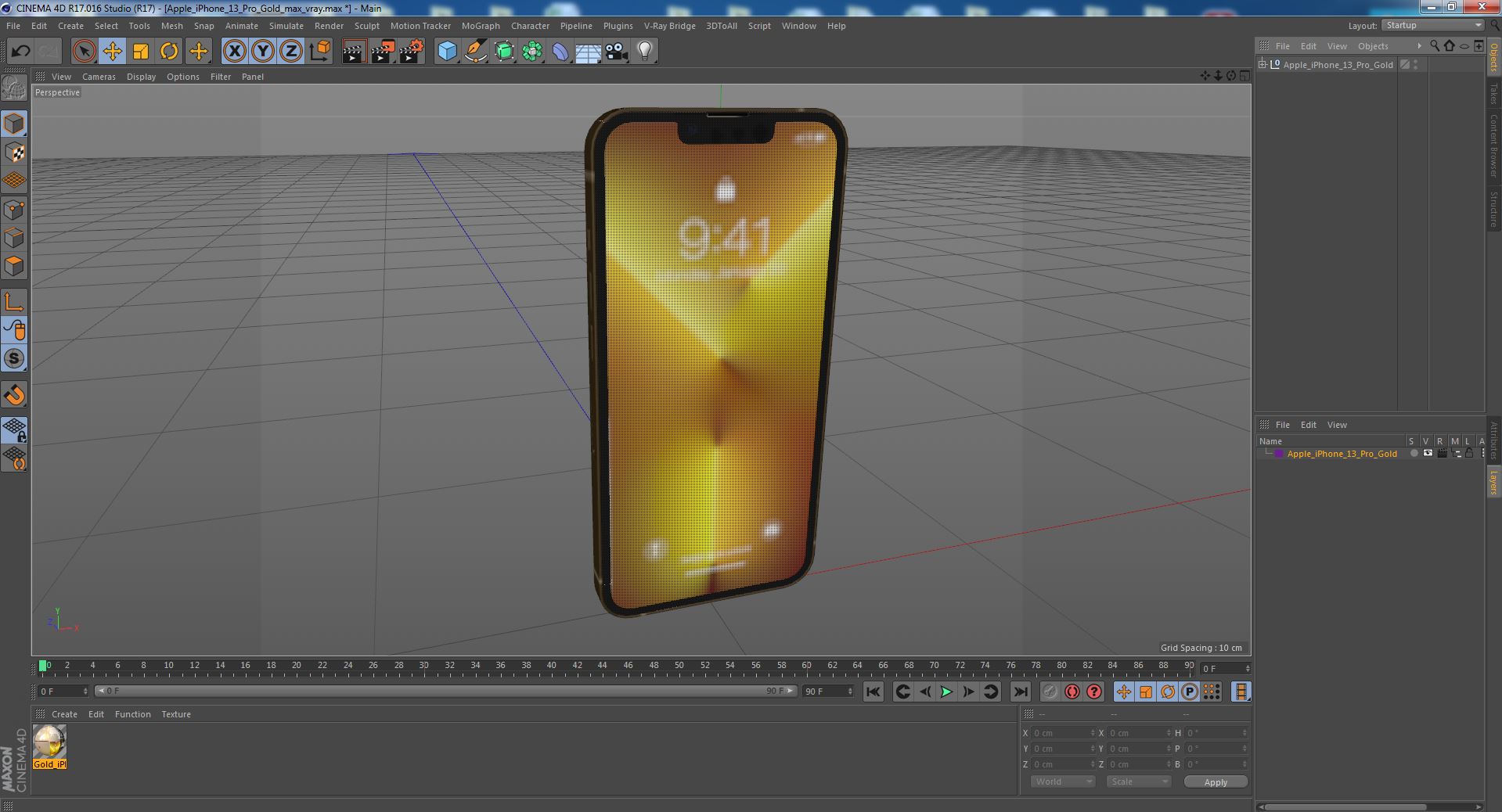This screenshot has height=812, width=1502.
Task: Open the V-Ray Bridge menu
Action: click(x=669, y=26)
